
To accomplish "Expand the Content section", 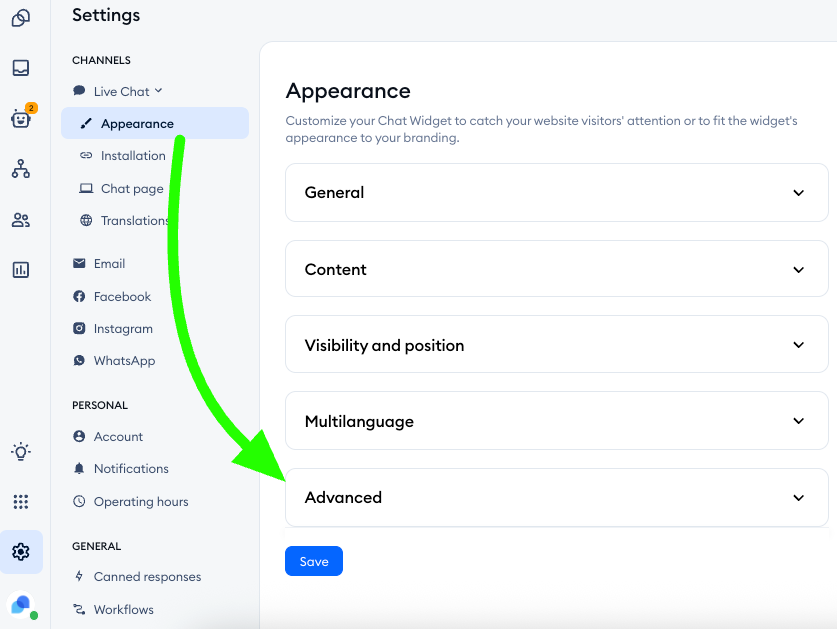I will point(556,269).
